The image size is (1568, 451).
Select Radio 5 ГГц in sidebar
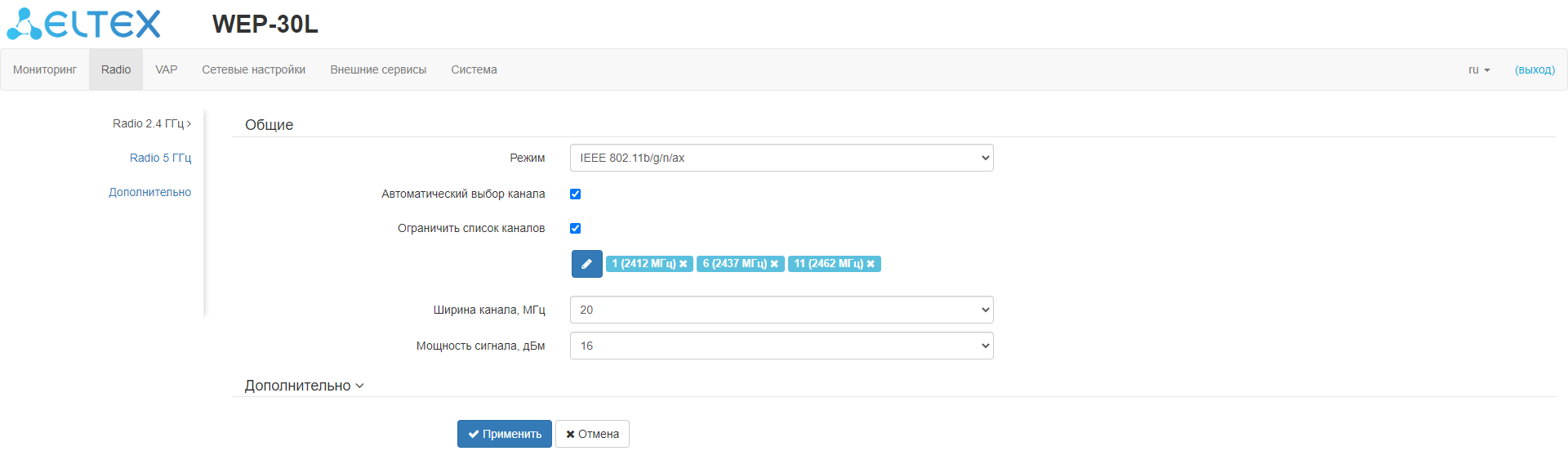pos(160,158)
